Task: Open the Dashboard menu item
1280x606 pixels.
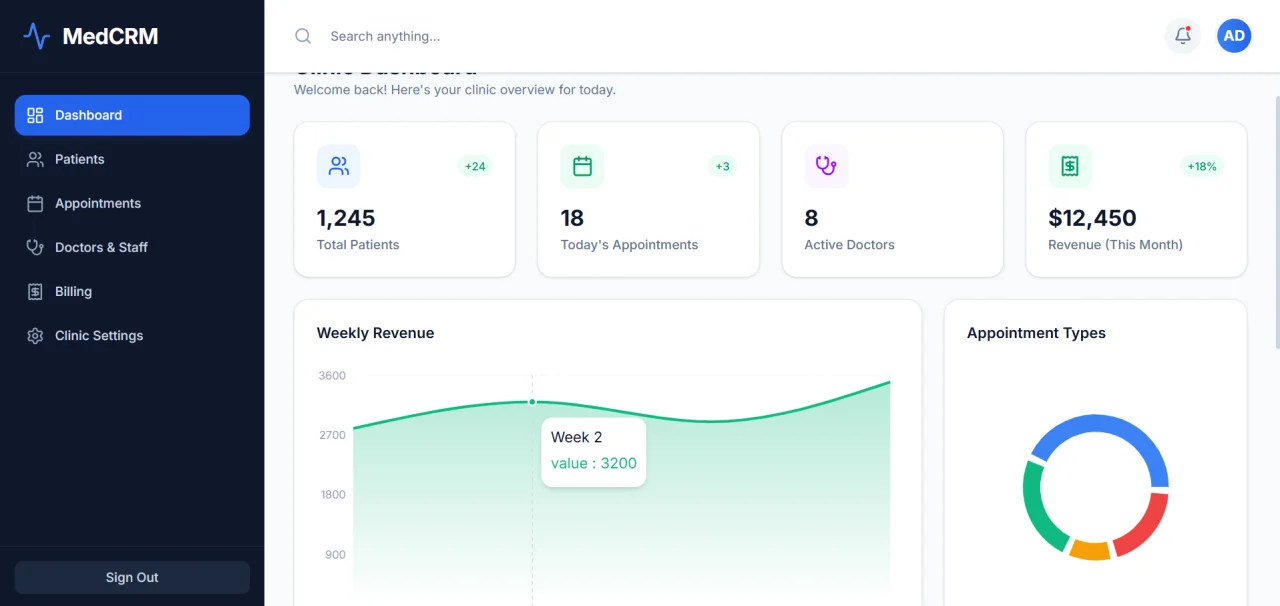Action: point(132,115)
